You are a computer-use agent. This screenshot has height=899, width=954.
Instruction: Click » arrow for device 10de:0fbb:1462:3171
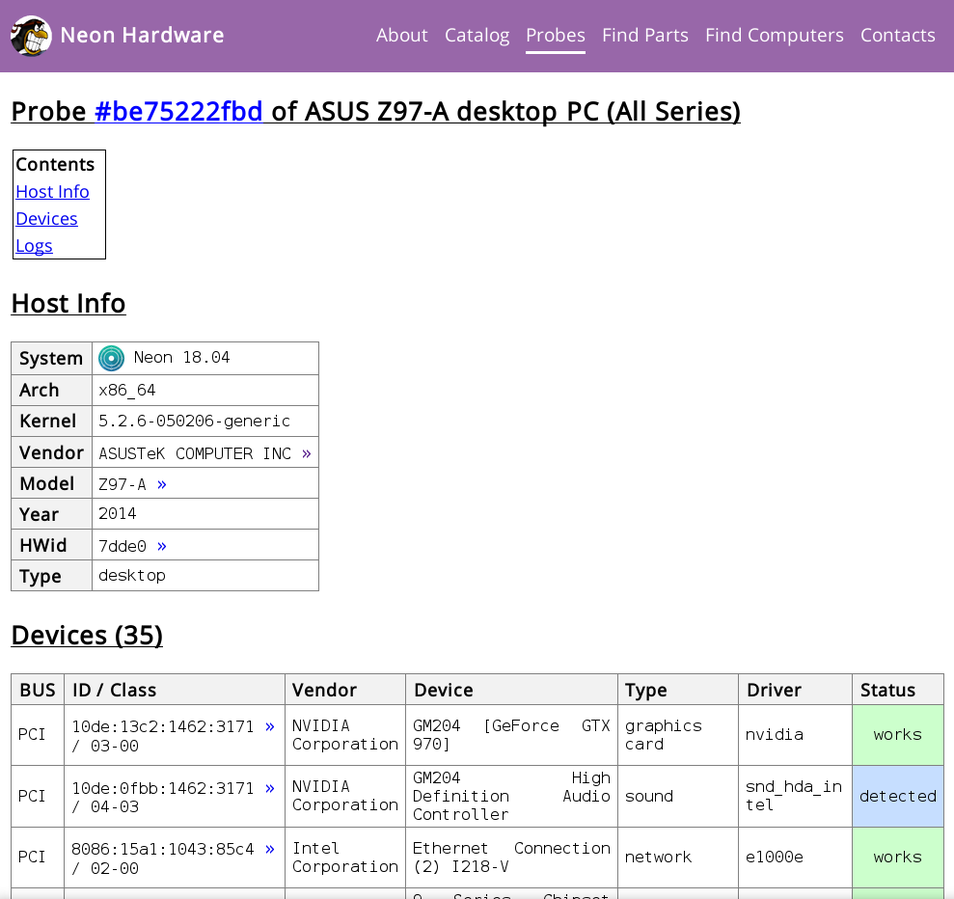(269, 788)
